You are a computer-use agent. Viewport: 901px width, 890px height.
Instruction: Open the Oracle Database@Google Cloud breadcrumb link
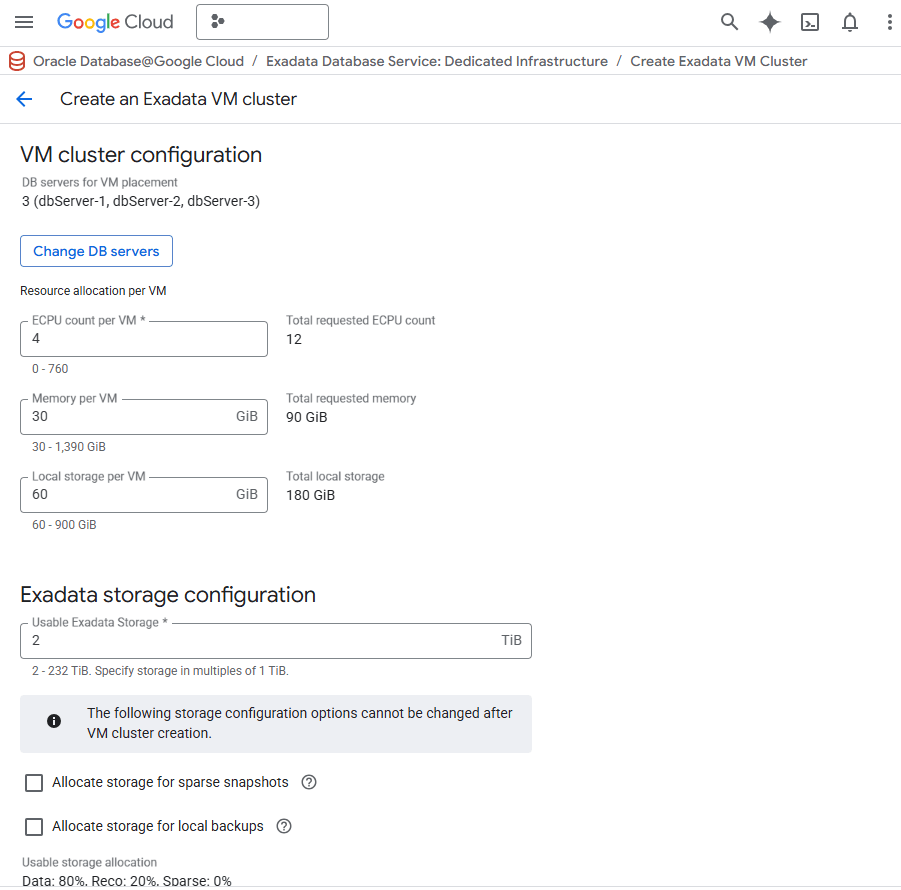tap(138, 61)
